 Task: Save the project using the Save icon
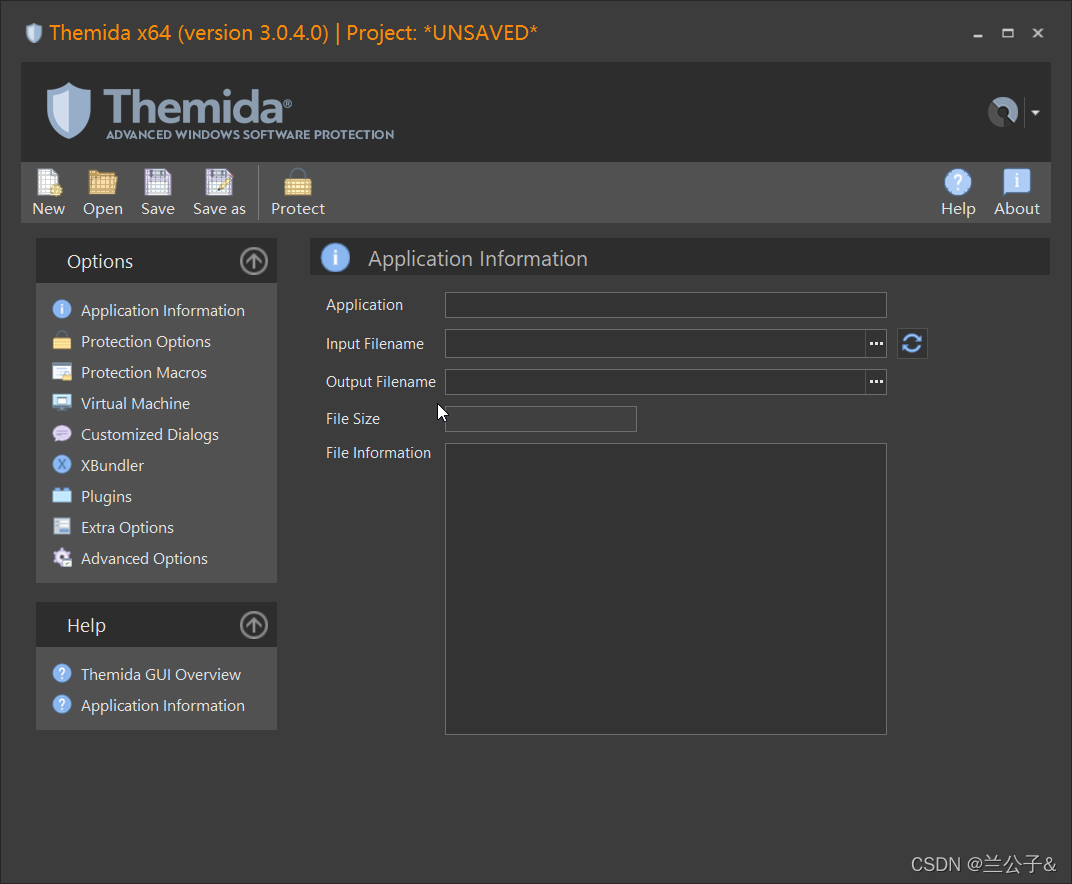pyautogui.click(x=157, y=193)
